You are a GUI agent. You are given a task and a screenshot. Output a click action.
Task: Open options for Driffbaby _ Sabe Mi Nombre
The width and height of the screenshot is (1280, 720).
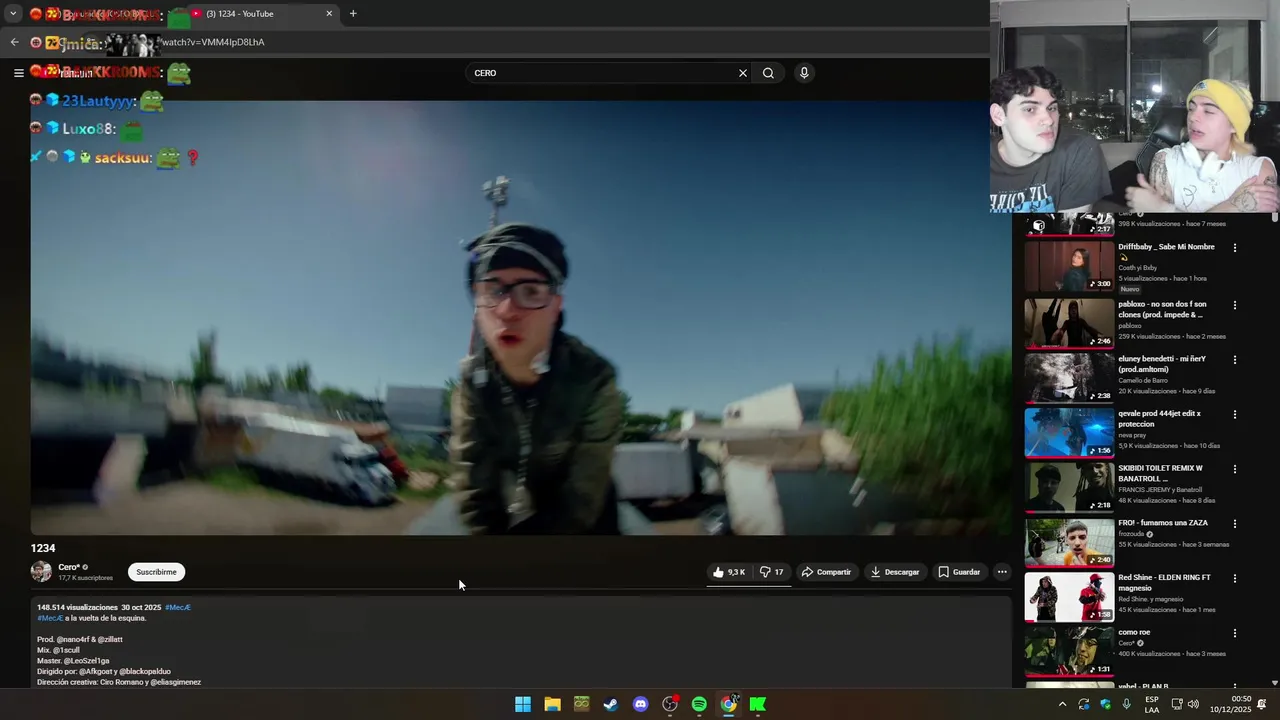1235,248
